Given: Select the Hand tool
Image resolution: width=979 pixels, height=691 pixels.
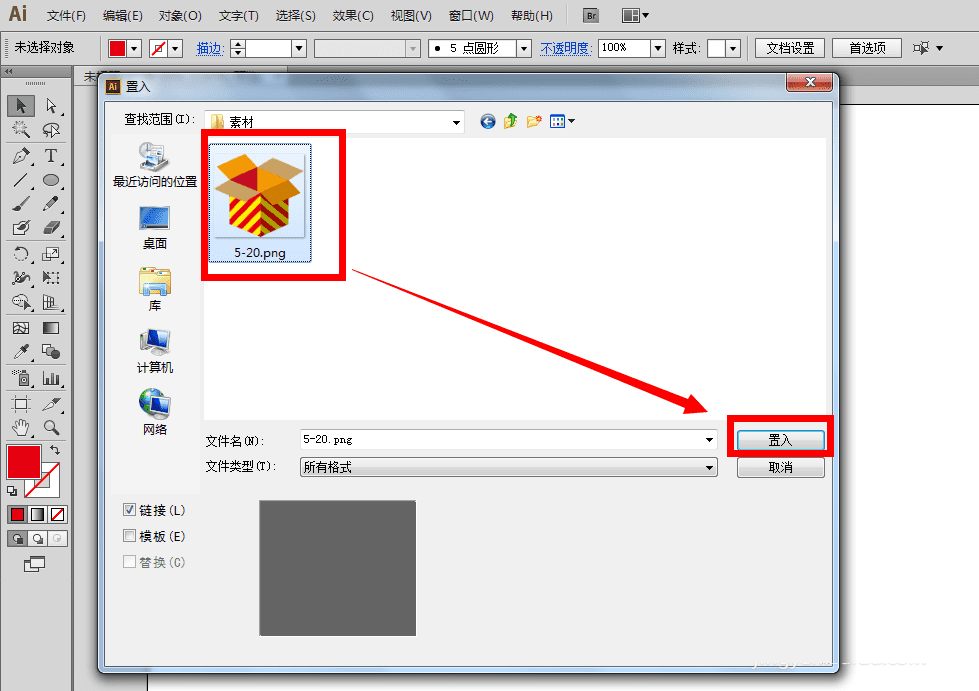Looking at the screenshot, I should (21, 428).
